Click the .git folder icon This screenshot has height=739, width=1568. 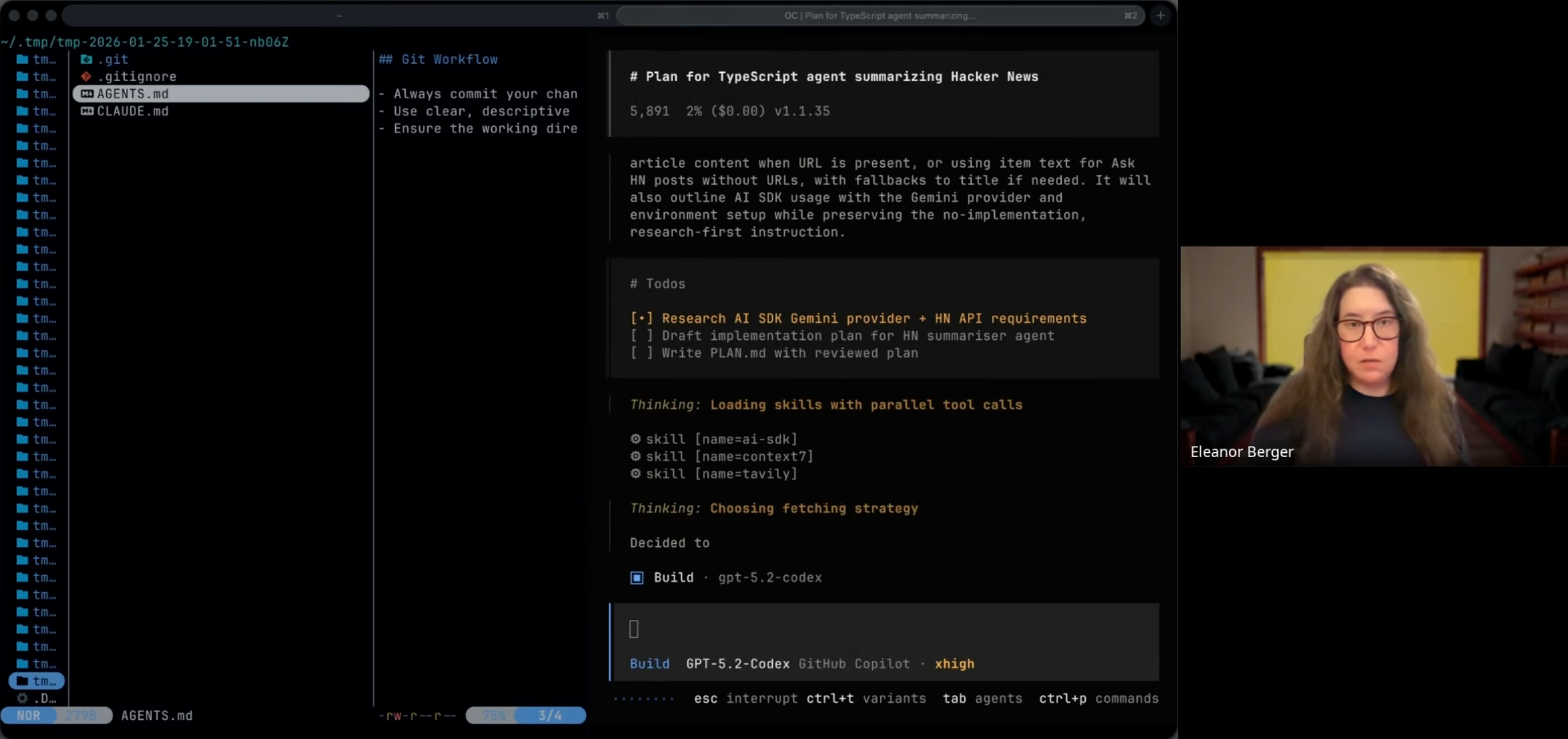(87, 59)
